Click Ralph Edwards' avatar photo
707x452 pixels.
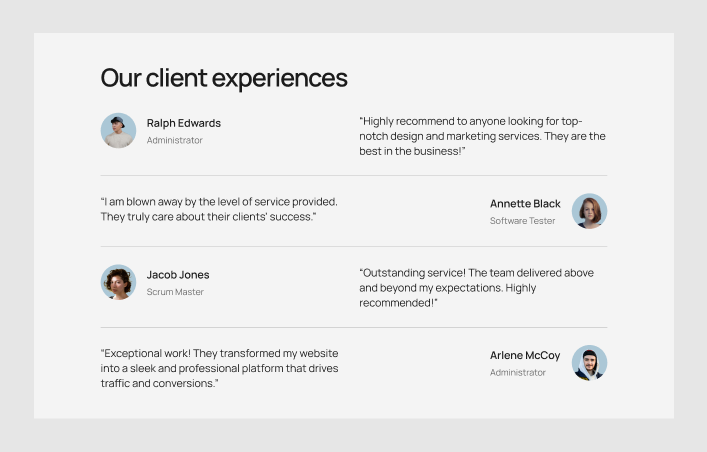coord(118,131)
